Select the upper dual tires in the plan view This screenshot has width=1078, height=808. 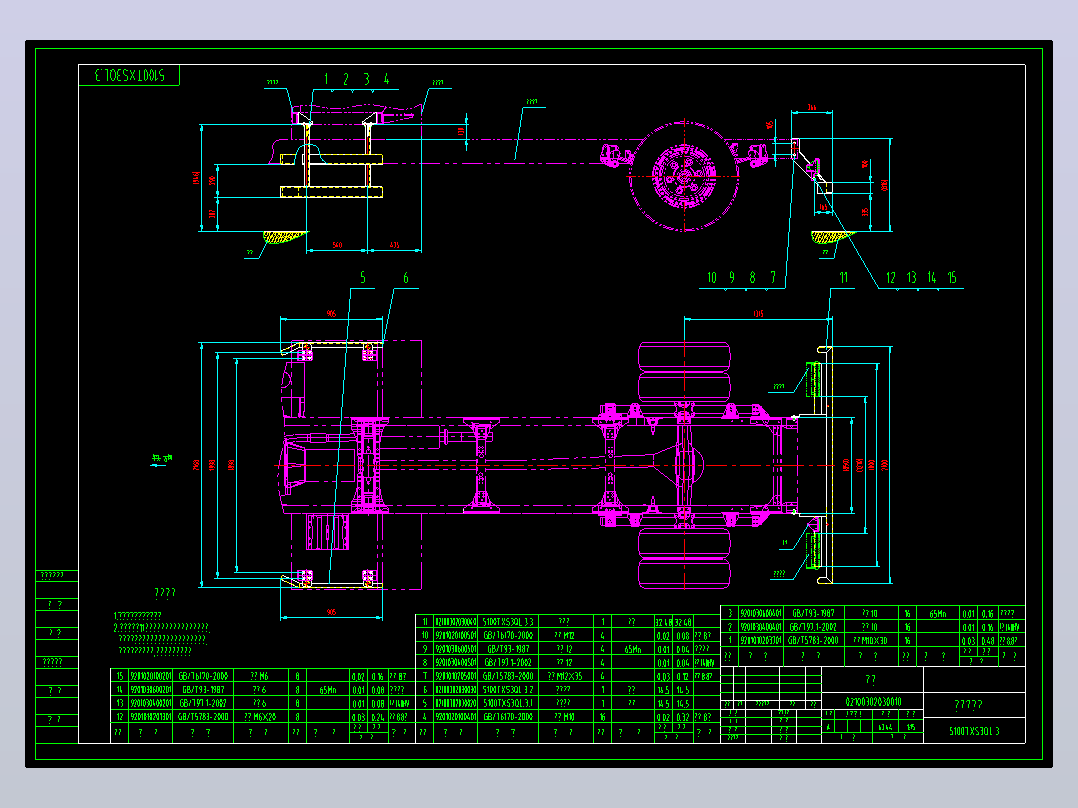tap(684, 372)
